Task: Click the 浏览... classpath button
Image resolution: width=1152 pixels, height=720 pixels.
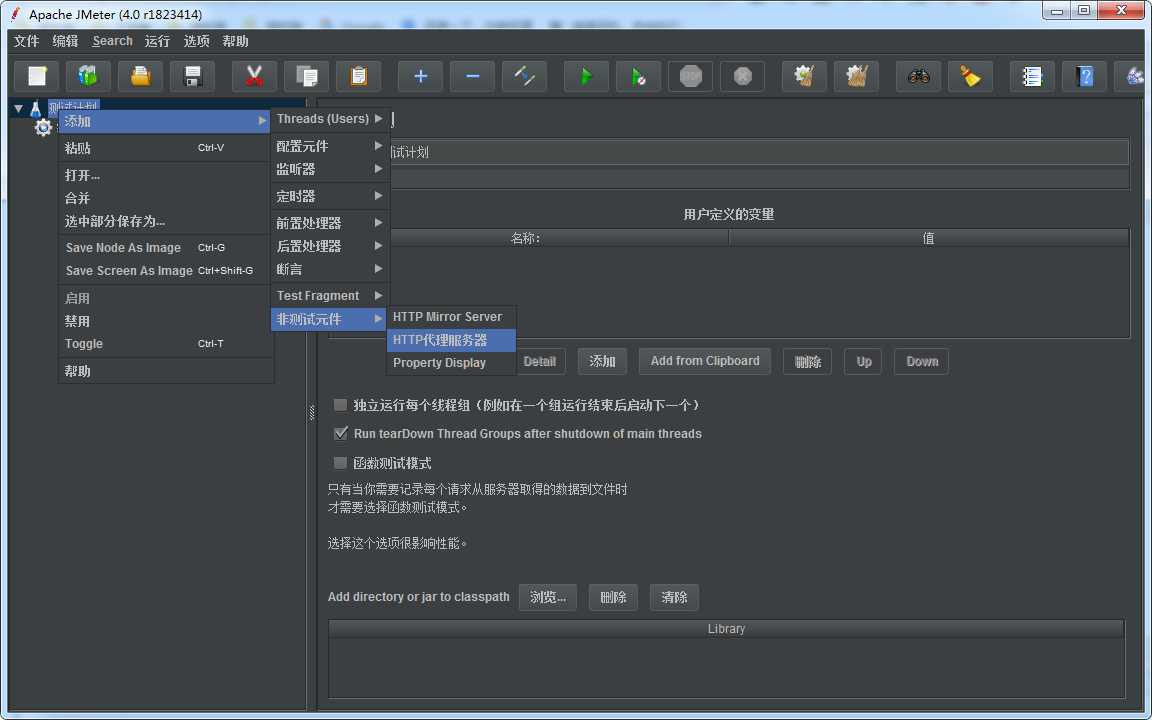Action: [547, 597]
